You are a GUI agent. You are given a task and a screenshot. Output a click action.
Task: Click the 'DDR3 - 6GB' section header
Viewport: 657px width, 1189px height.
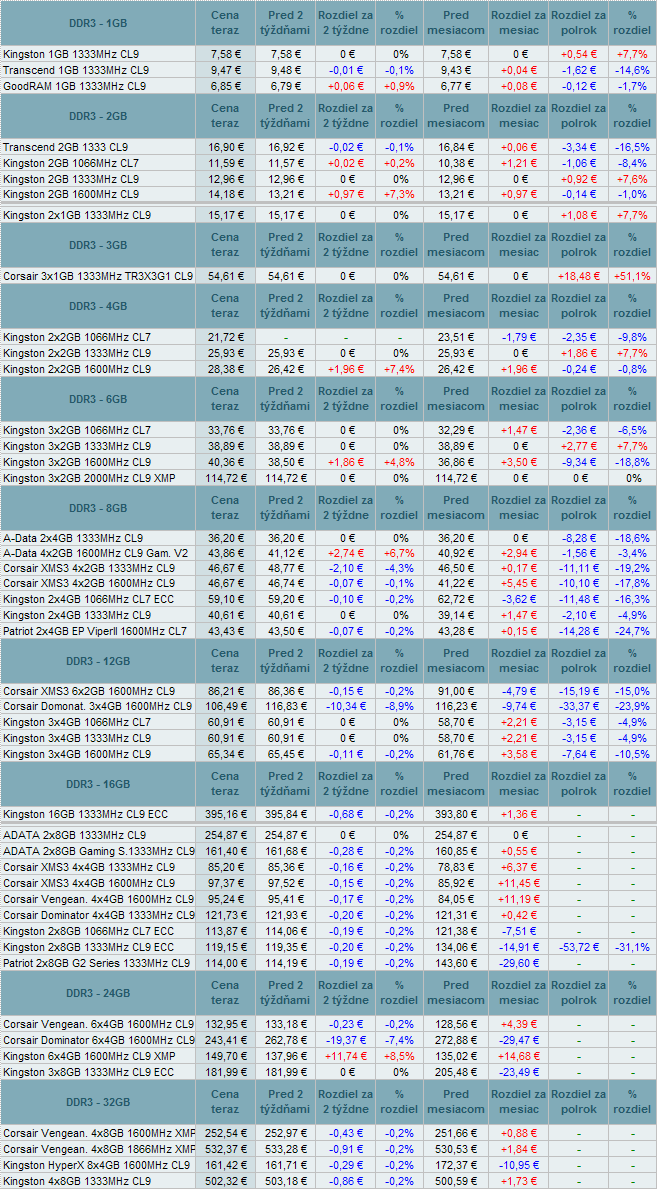(99, 398)
